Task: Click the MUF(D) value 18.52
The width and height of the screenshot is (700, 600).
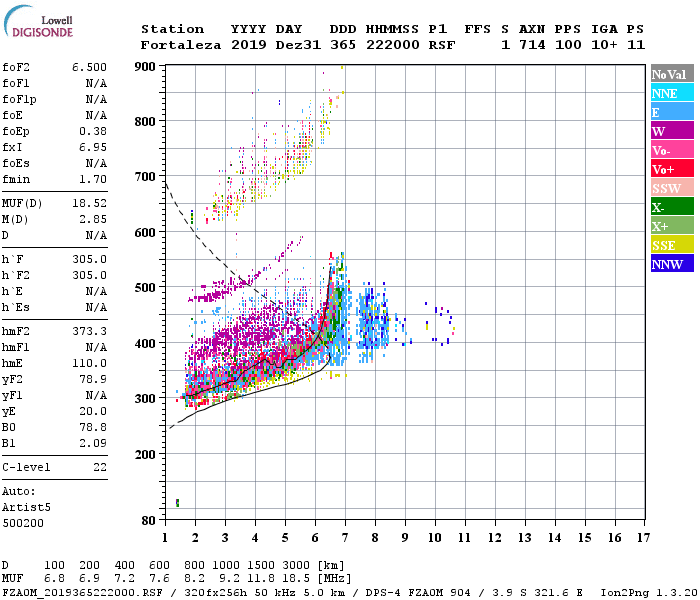Action: coord(89,203)
